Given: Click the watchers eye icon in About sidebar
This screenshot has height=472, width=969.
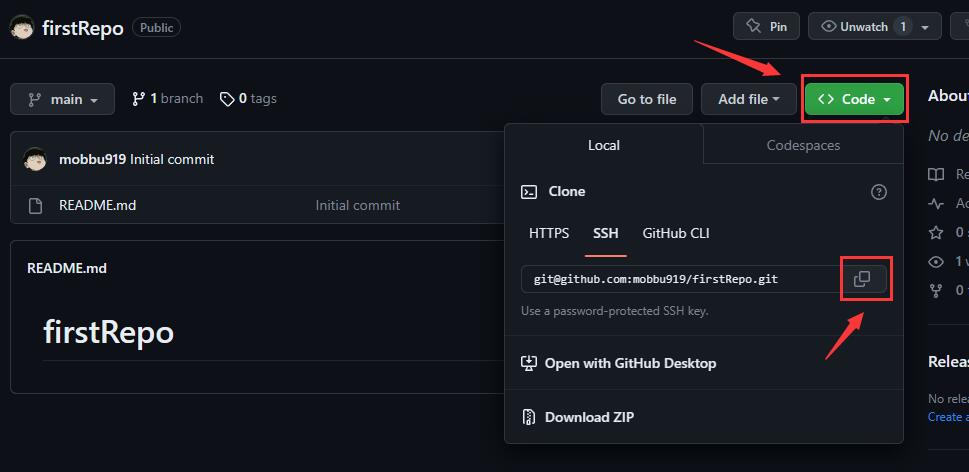Looking at the screenshot, I should pyautogui.click(x=936, y=261).
